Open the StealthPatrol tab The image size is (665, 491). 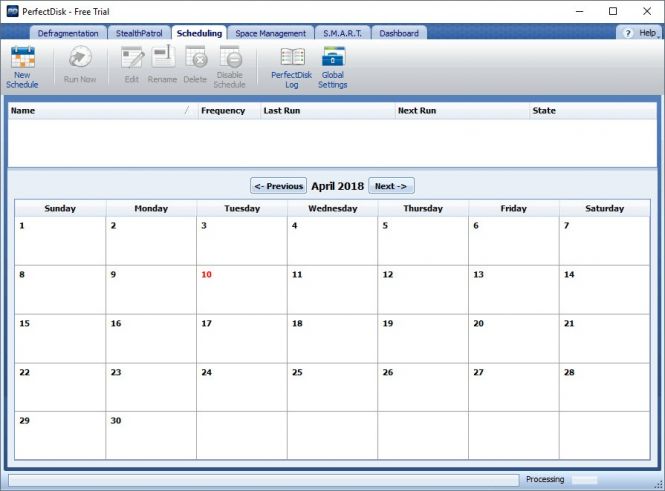[139, 33]
